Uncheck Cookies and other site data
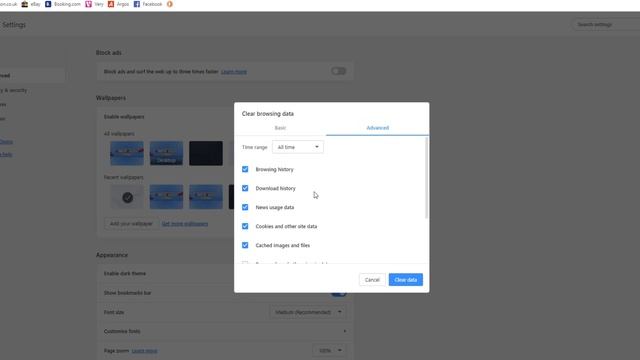640x360 pixels. coord(245,226)
